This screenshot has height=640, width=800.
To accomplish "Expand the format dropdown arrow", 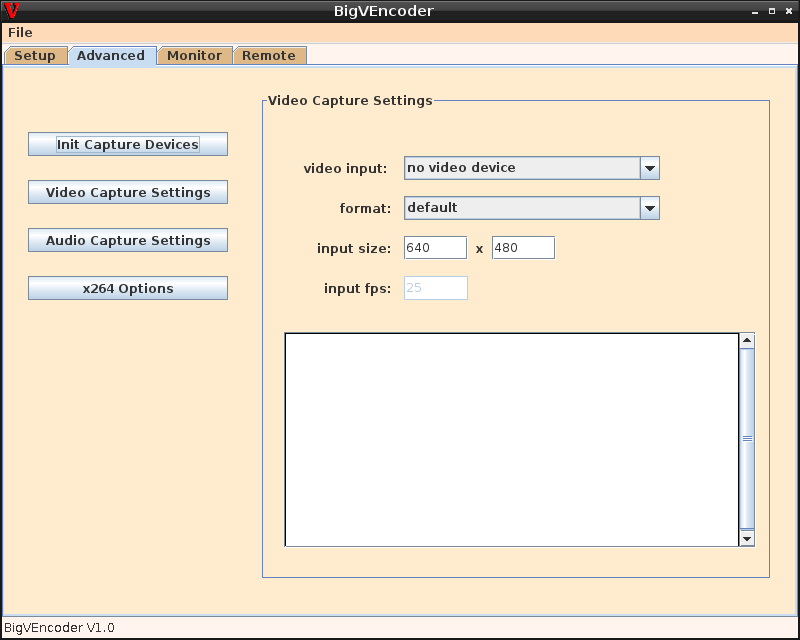I will tap(649, 208).
